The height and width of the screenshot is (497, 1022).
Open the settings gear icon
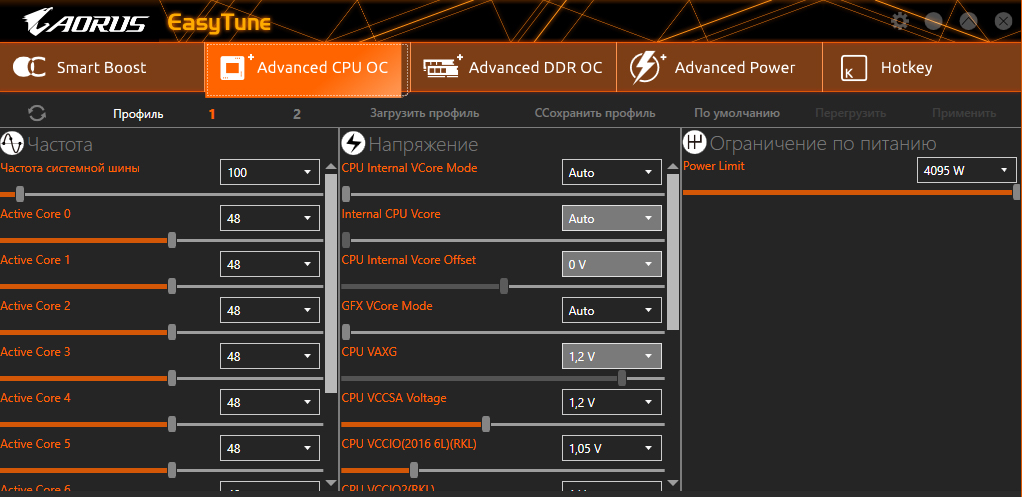point(899,21)
